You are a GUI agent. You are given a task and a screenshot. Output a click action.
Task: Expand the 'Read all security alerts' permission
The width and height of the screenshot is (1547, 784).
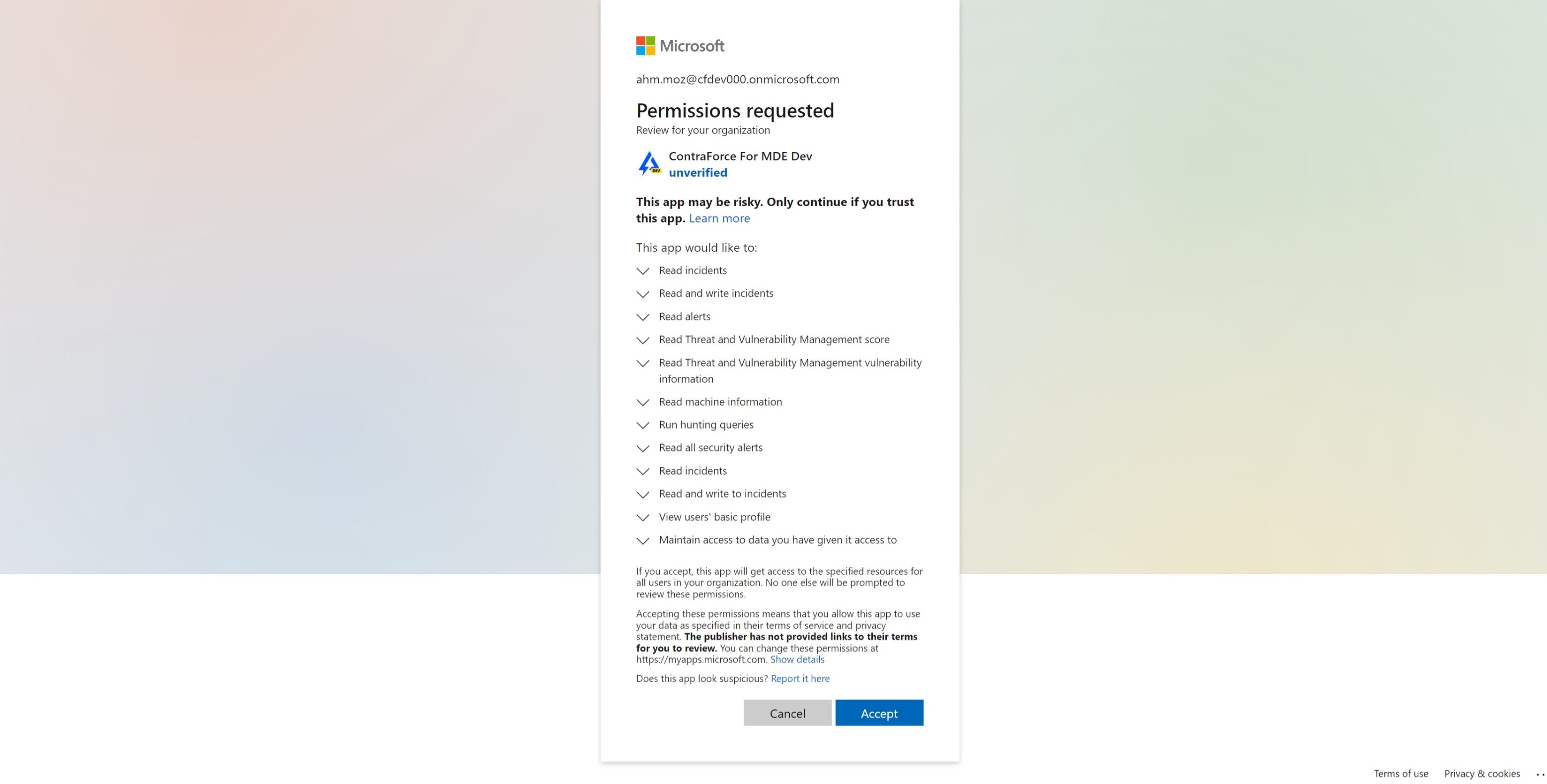click(x=642, y=448)
